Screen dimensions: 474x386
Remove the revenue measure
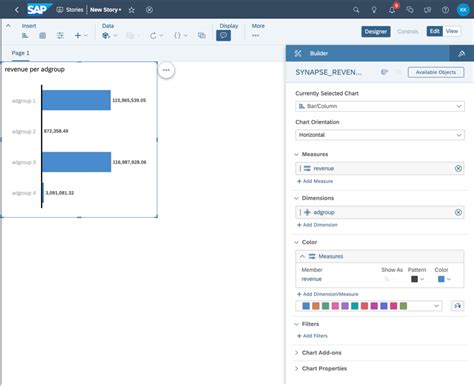458,169
